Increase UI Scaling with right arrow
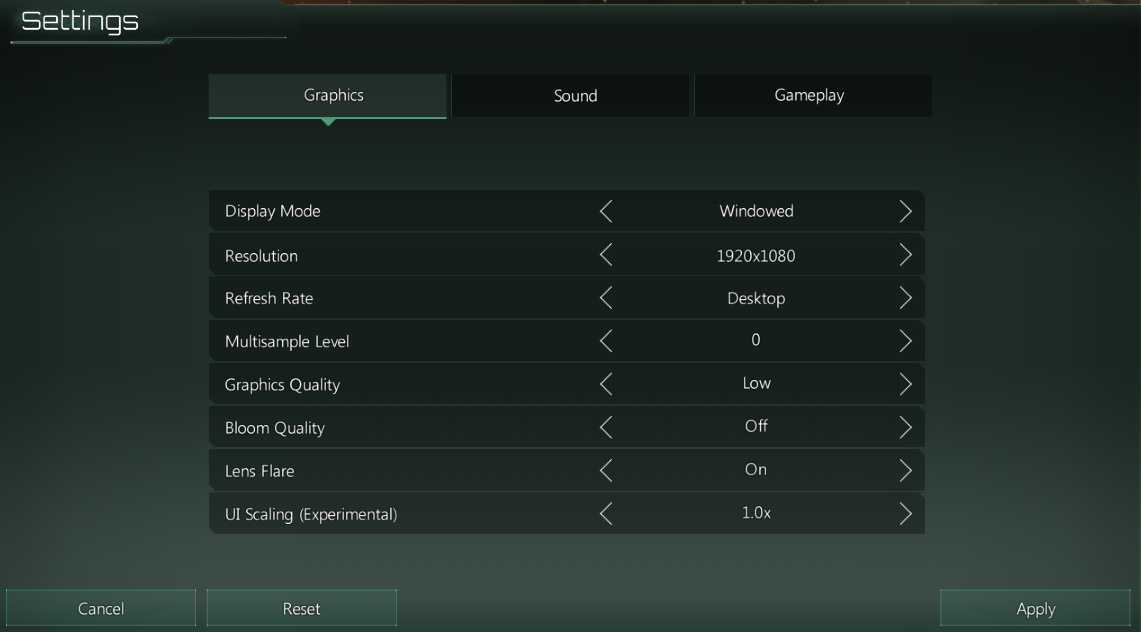The width and height of the screenshot is (1141, 632). coord(905,514)
